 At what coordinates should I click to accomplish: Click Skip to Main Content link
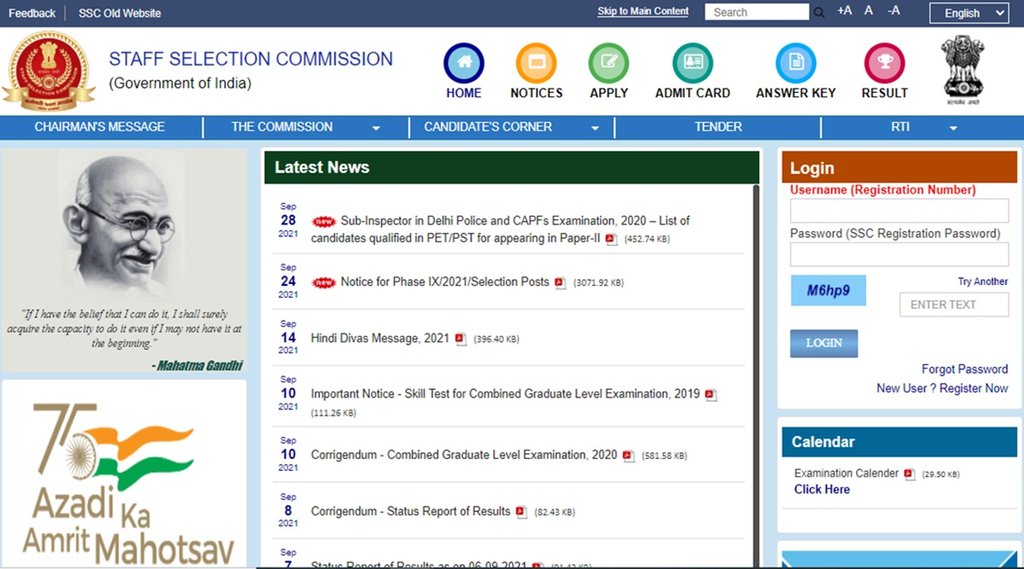(643, 11)
